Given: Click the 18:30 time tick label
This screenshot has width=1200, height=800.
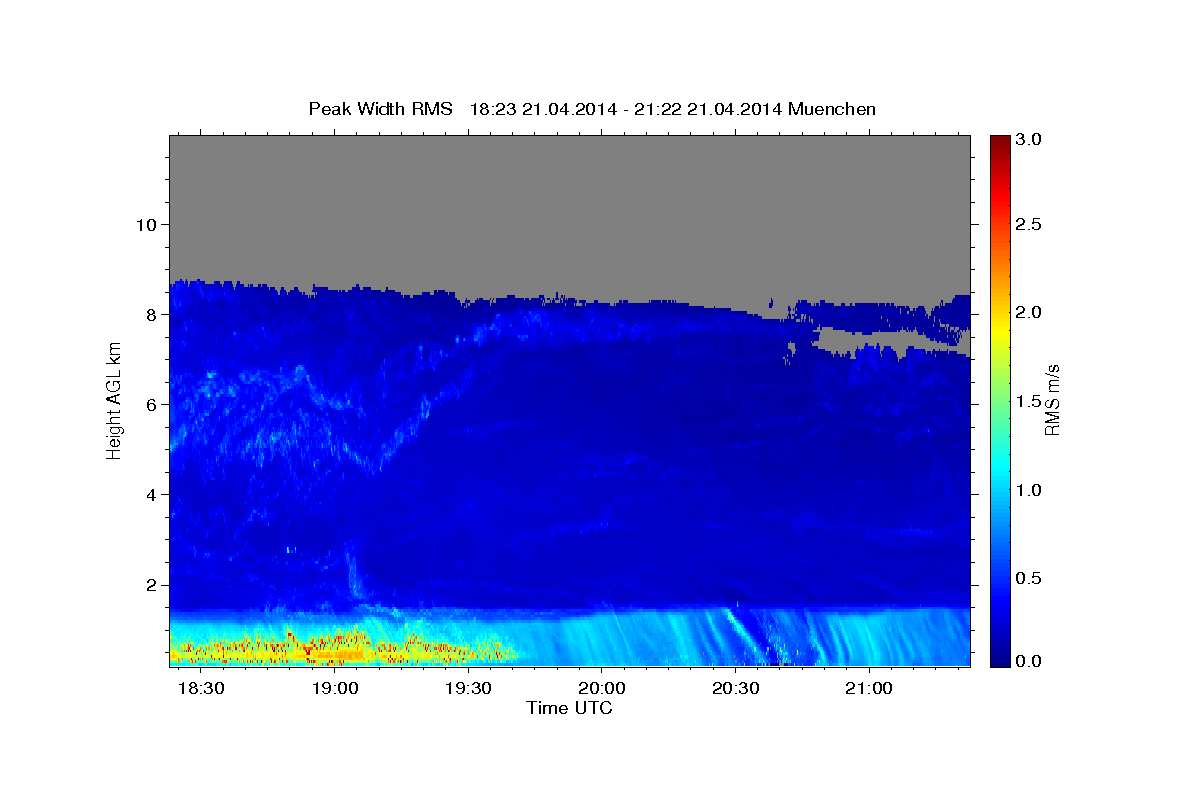Looking at the screenshot, I should 202,689.
